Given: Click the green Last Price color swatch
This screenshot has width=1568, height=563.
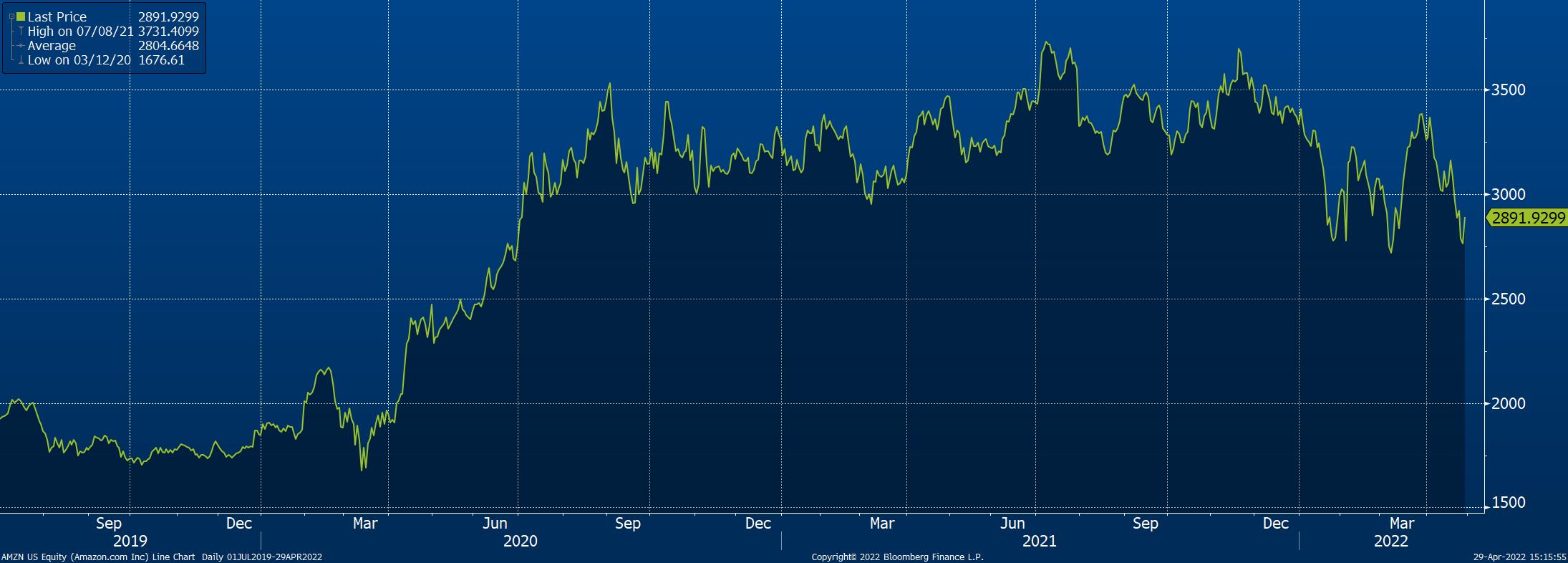Looking at the screenshot, I should (21, 16).
